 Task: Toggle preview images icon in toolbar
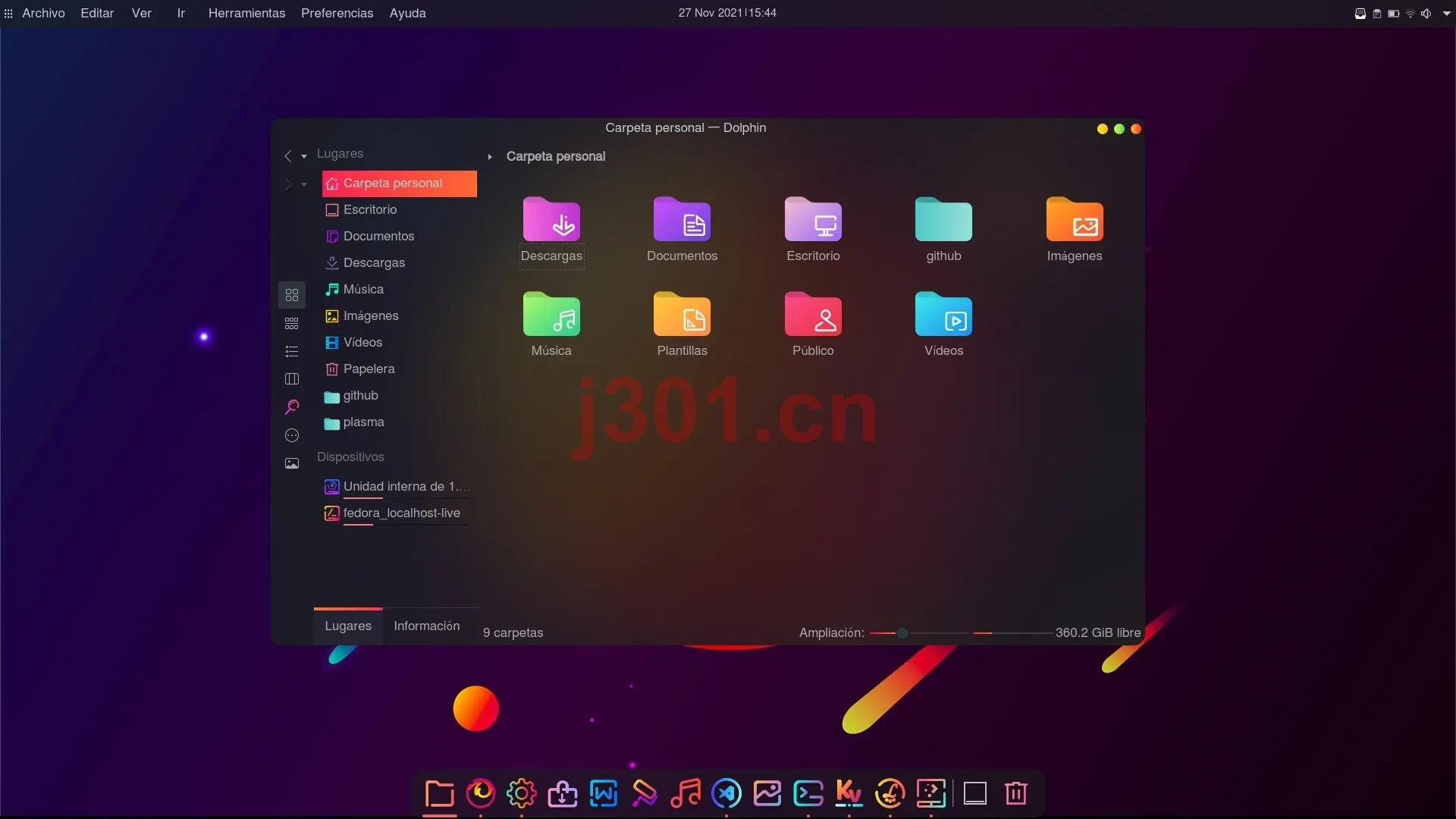(292, 463)
